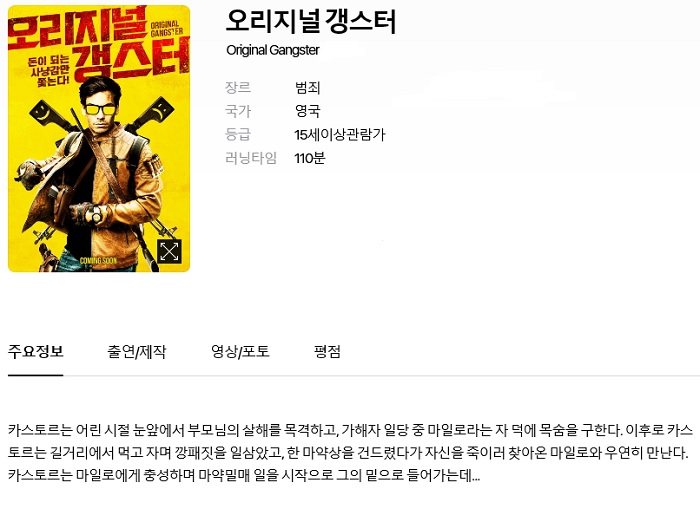700x522 pixels.
Task: Select the 영상/포토 tab
Action: 240,352
